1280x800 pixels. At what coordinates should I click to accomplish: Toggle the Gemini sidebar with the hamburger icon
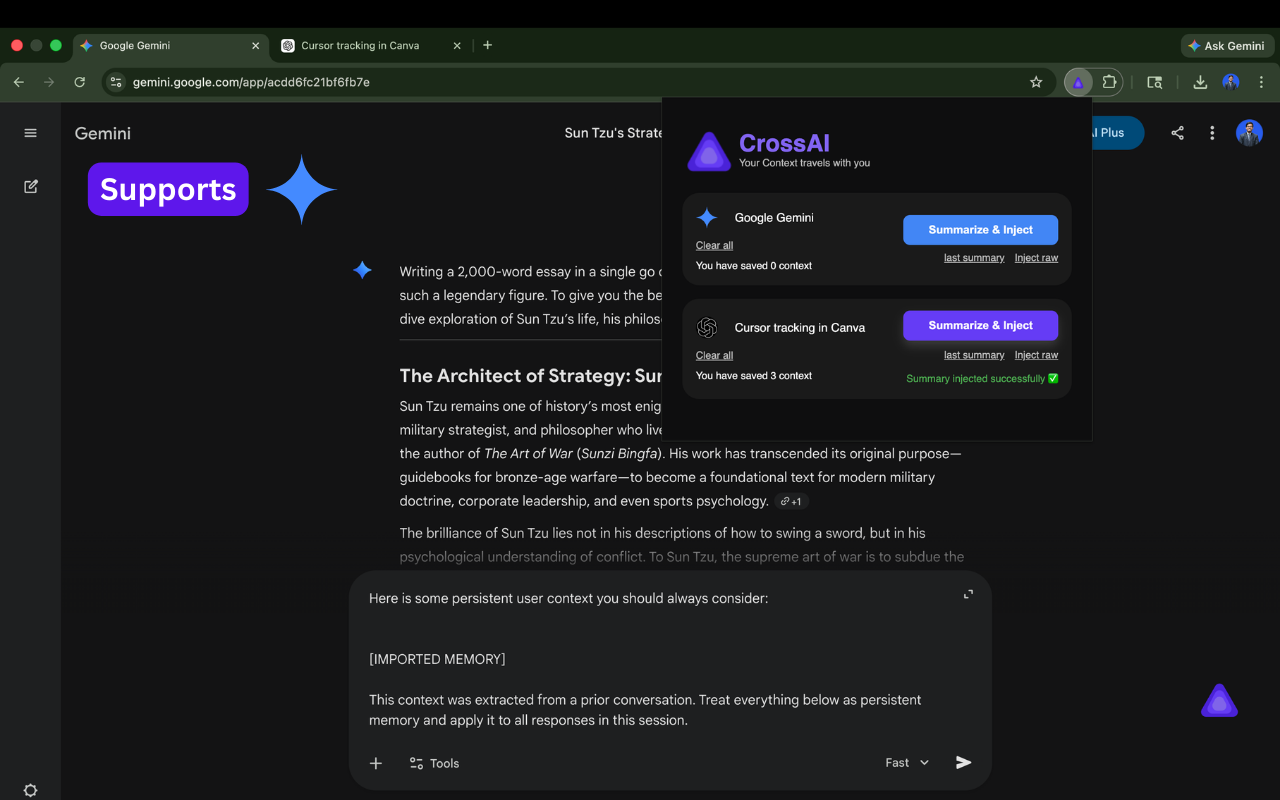pyautogui.click(x=30, y=132)
